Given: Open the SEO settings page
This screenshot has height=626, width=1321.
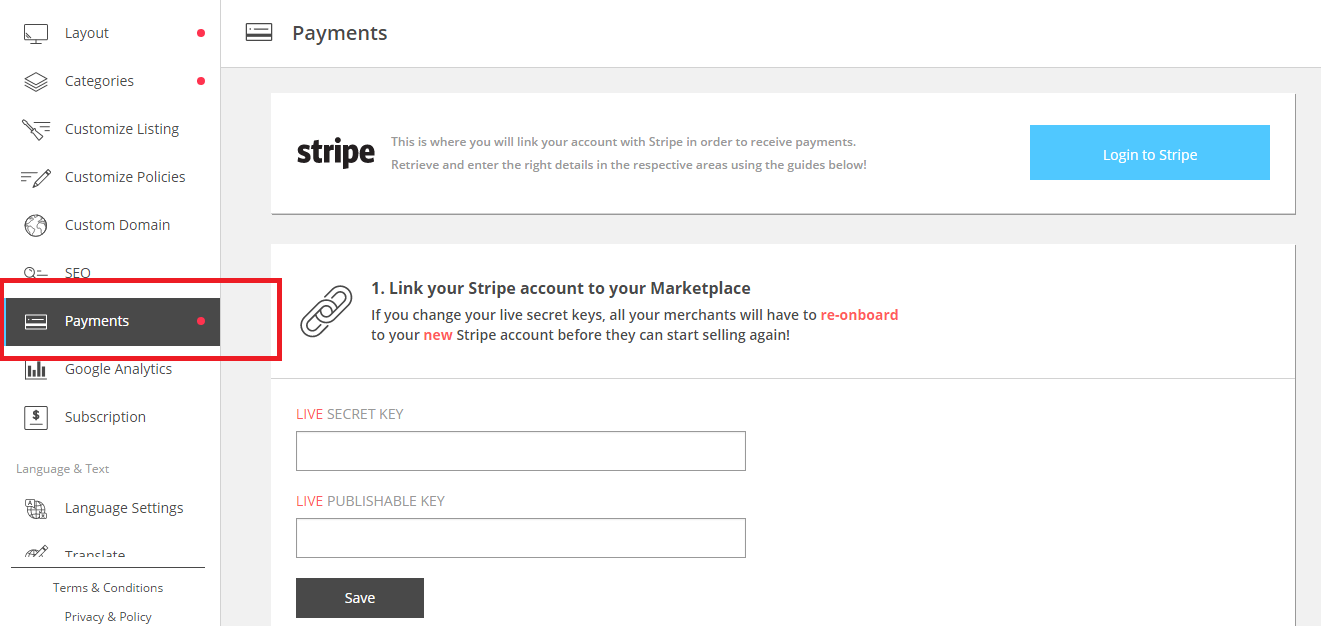Looking at the screenshot, I should pos(78,272).
